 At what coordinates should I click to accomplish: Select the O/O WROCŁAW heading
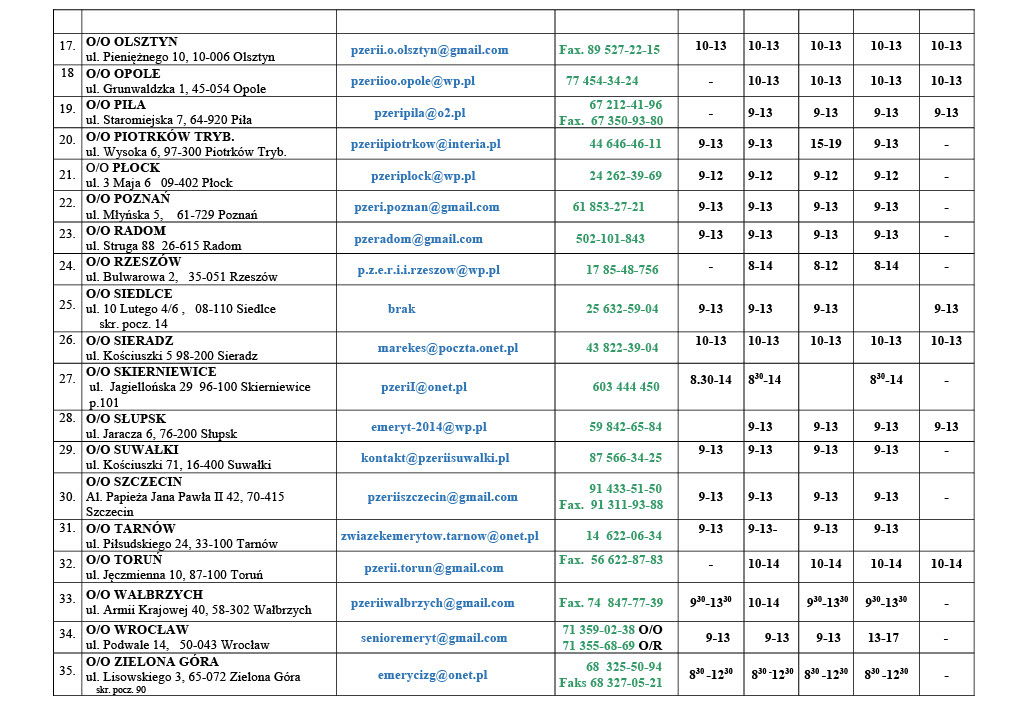(x=137, y=631)
